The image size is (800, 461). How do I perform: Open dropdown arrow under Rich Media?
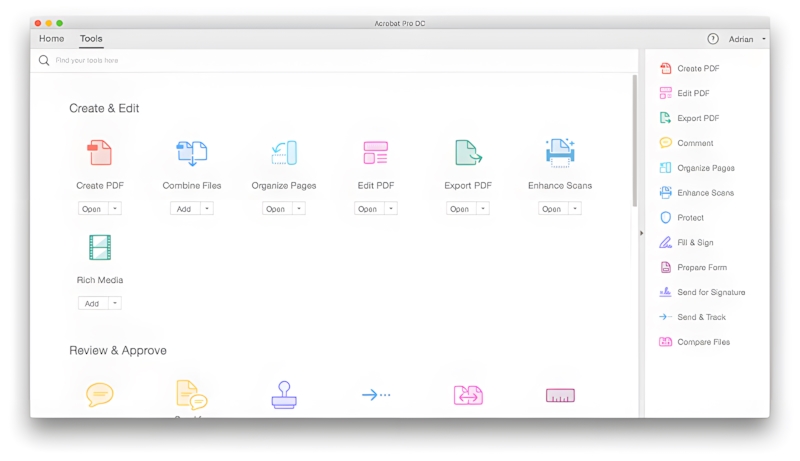115,303
